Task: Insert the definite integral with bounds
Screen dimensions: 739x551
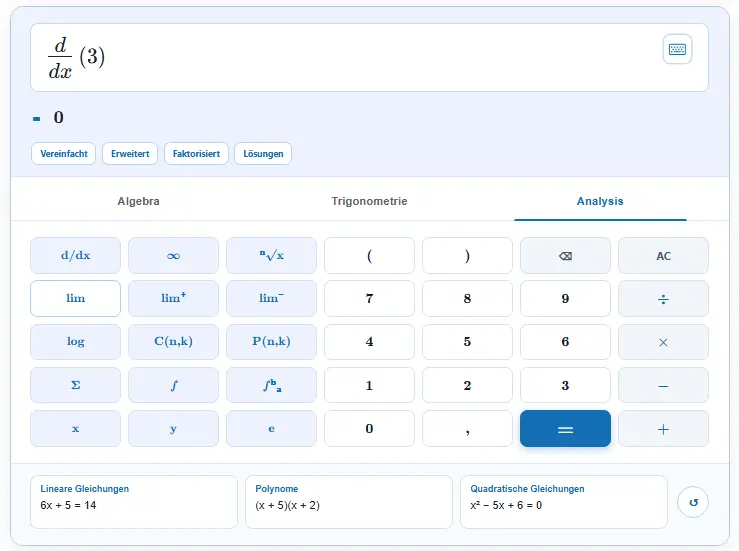Action: coord(271,385)
